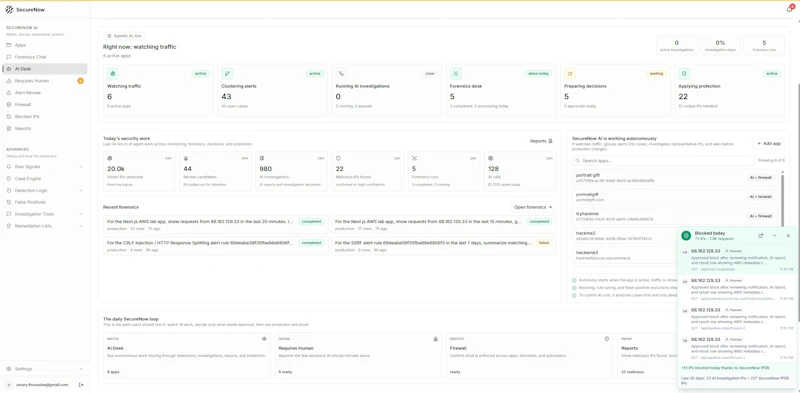Click the Reports sidebar document icon

click(9, 128)
